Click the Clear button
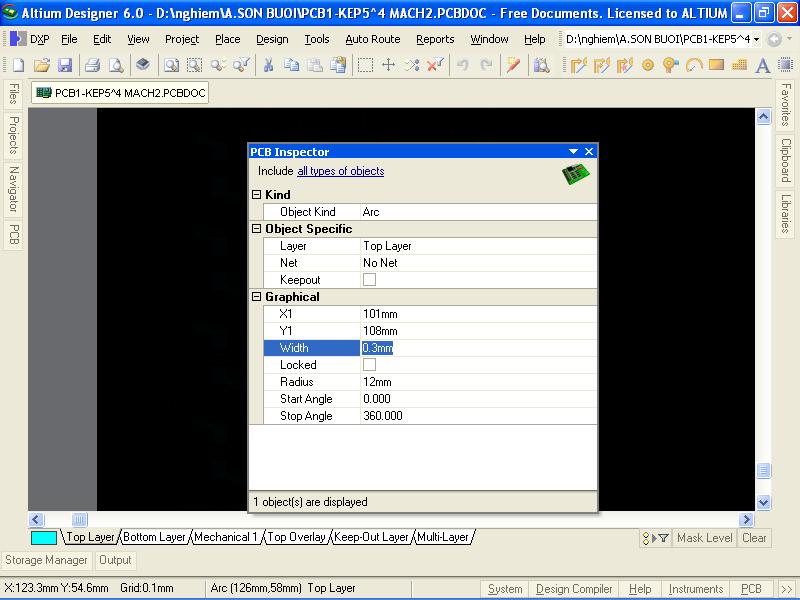The image size is (800, 600). click(754, 538)
